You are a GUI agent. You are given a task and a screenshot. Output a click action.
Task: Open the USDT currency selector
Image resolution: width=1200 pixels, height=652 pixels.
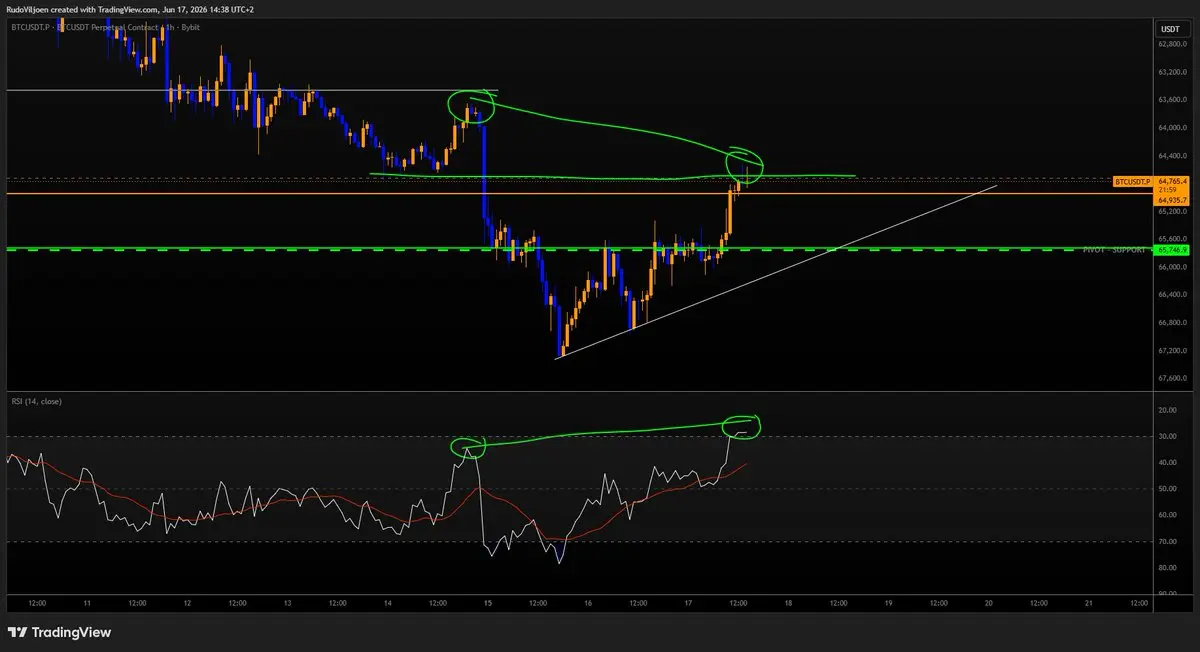[x=1169, y=28]
